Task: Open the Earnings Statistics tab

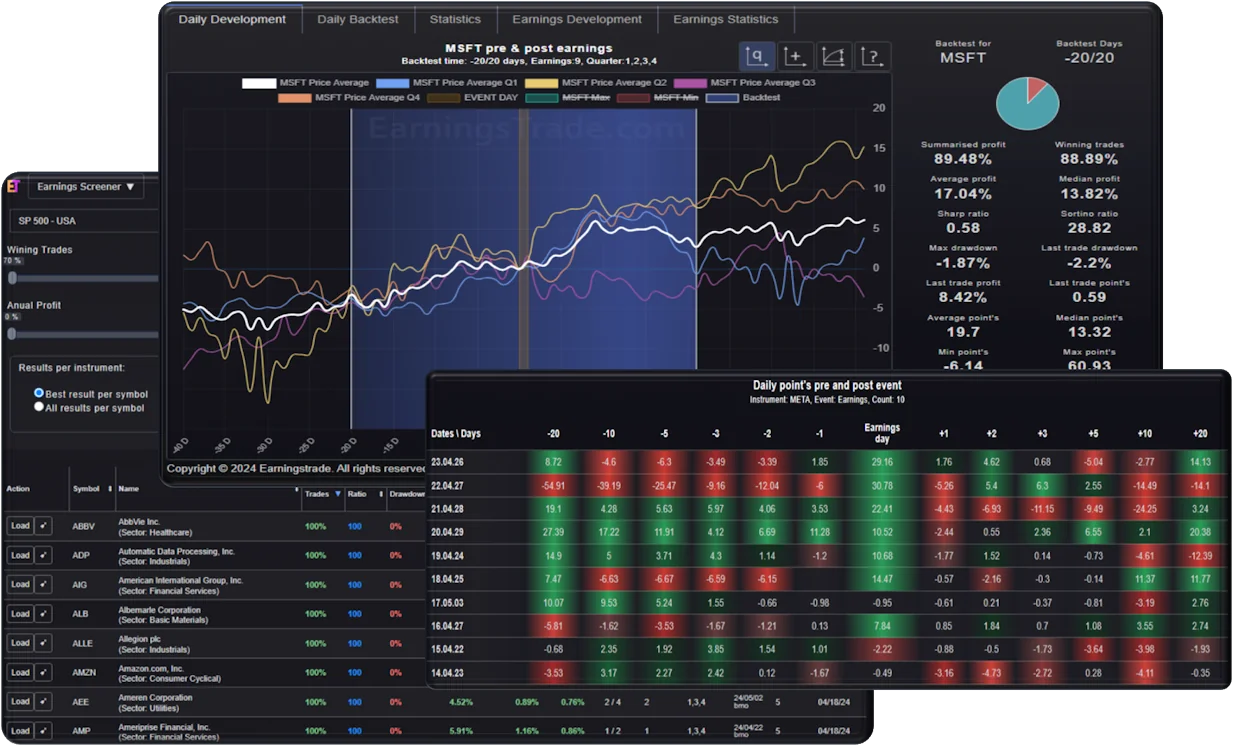Action: (725, 19)
